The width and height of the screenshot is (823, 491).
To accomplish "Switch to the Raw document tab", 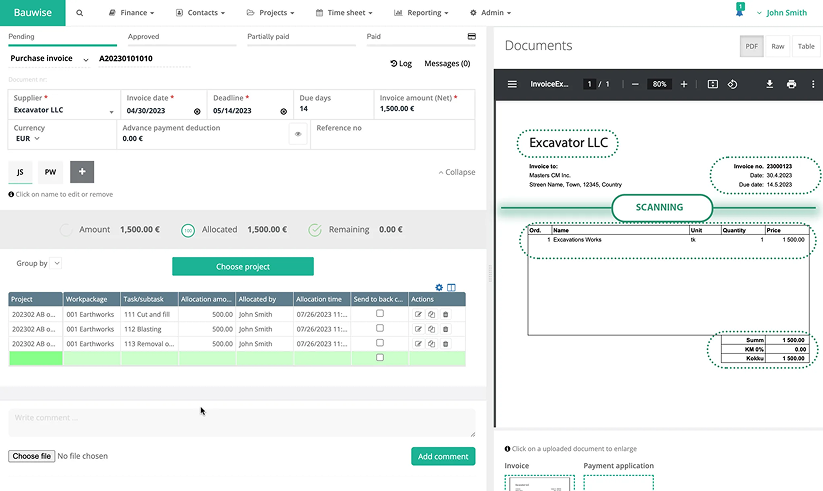I will click(777, 46).
